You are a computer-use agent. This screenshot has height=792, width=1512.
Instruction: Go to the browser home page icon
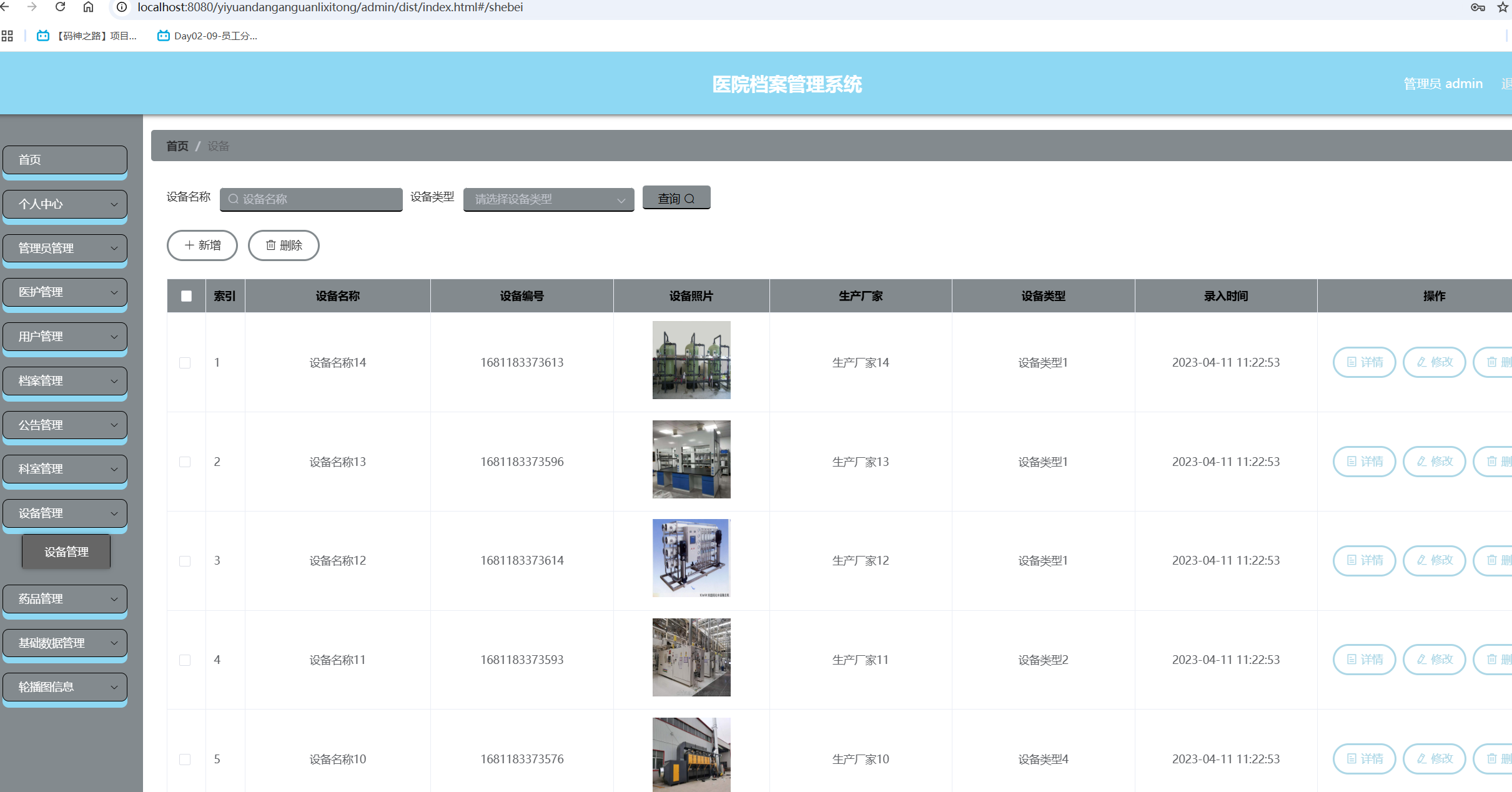[x=88, y=7]
